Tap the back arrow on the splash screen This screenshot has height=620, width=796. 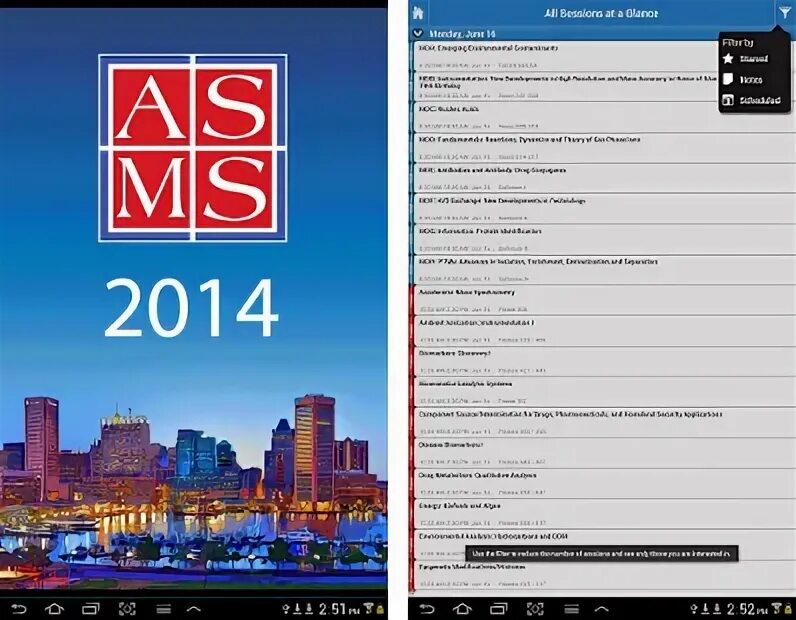pos(19,608)
